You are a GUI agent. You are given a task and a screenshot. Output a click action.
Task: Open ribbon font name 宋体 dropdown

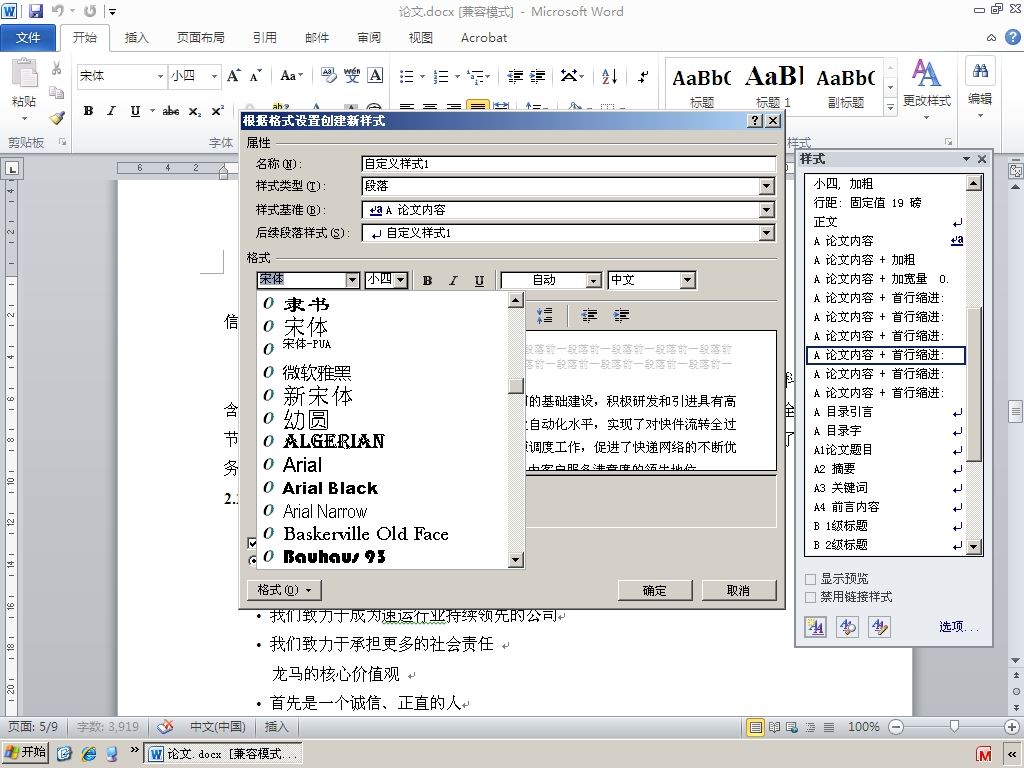click(160, 76)
